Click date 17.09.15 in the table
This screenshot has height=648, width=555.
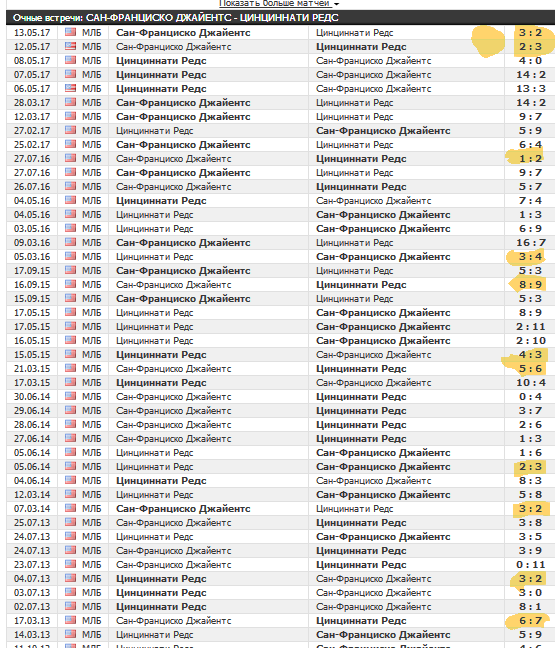32,271
